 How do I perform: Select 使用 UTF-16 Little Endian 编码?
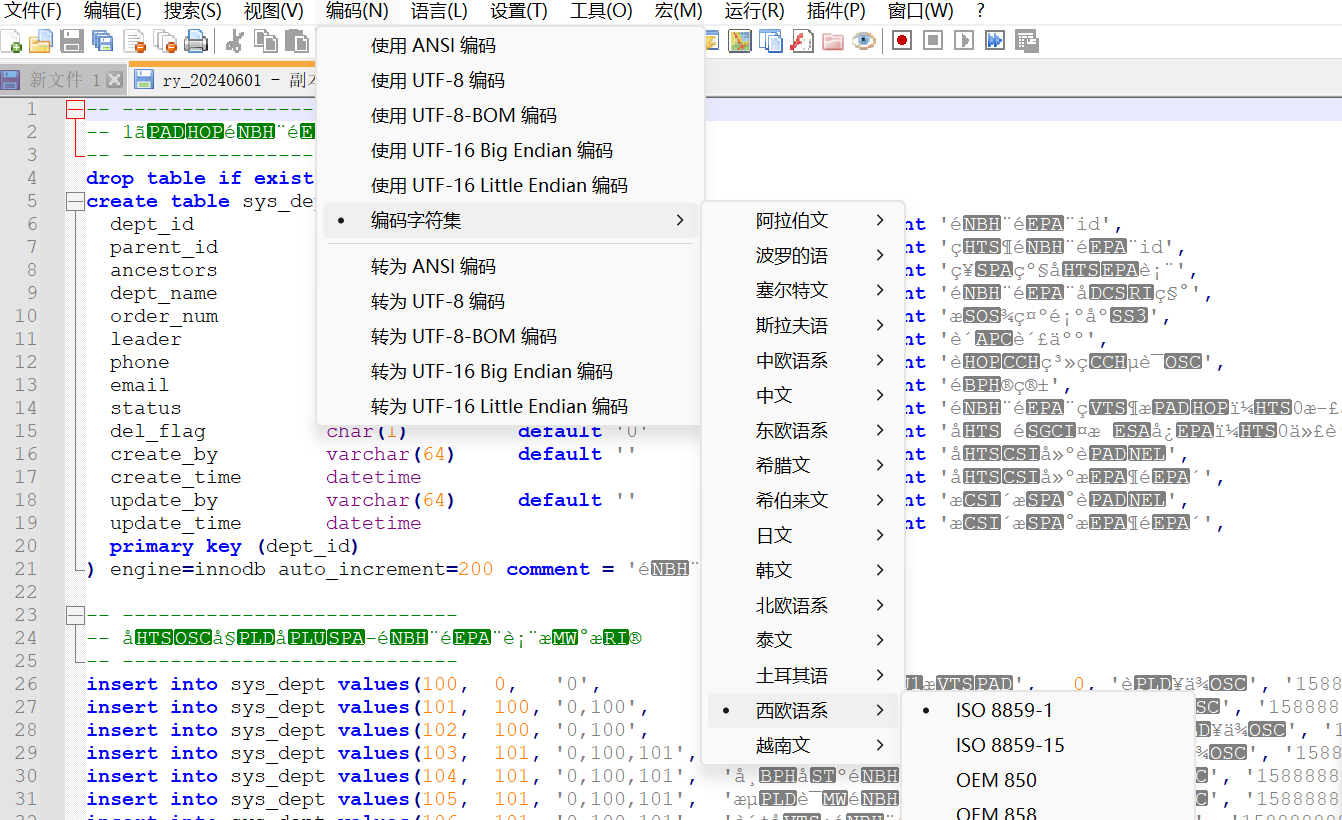pos(510,186)
